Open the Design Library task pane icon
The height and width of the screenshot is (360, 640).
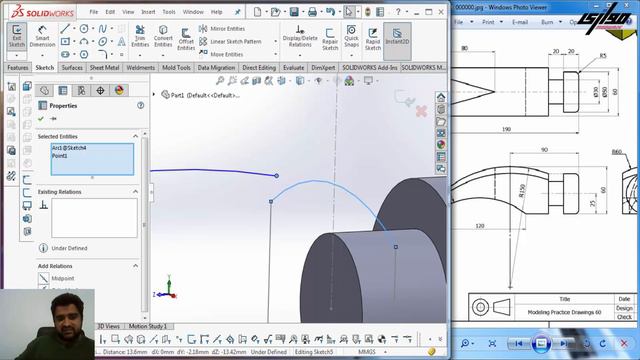(x=441, y=109)
